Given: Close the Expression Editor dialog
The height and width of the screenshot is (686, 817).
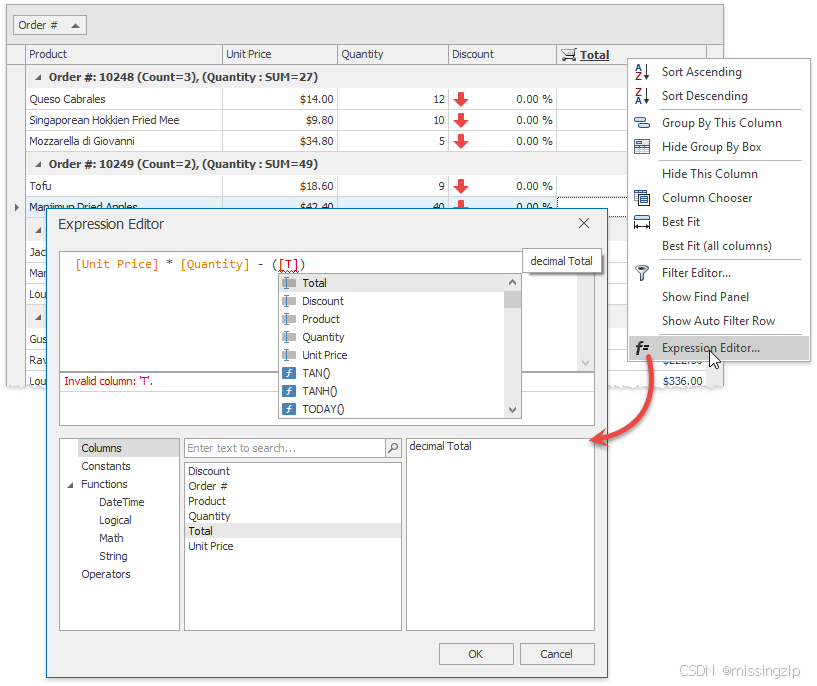Looking at the screenshot, I should [584, 223].
